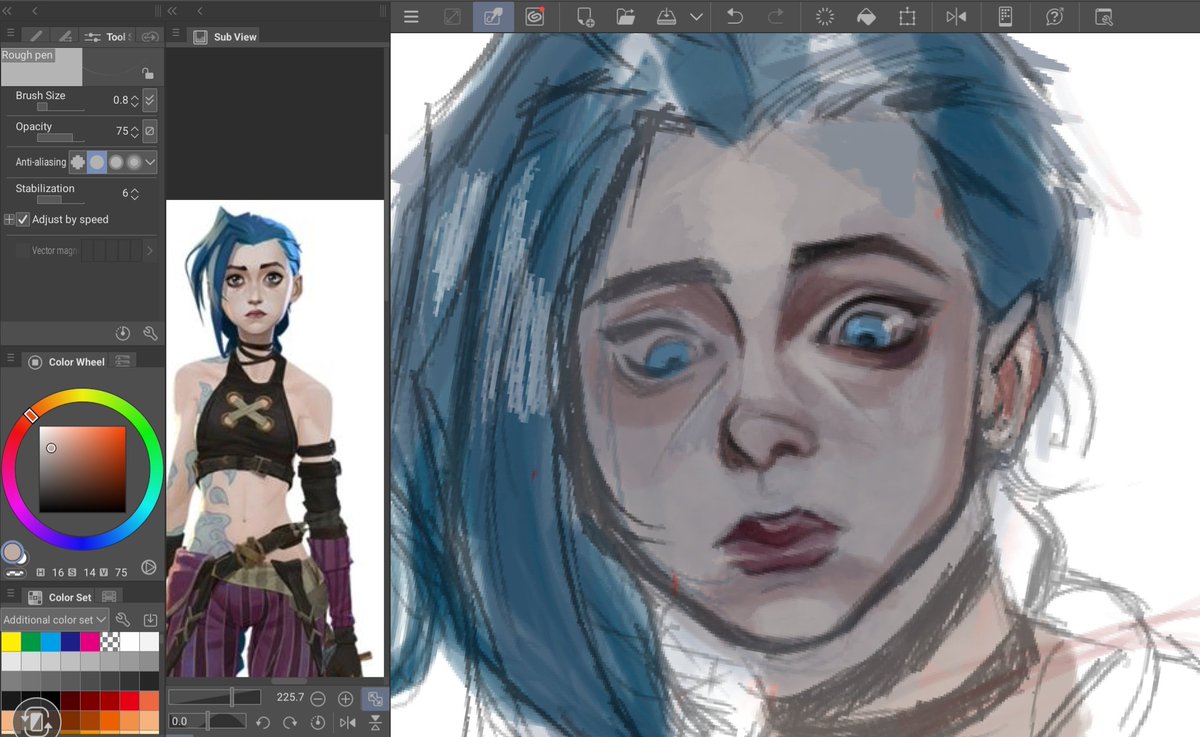Zoom out the Sub View image
Image resolution: width=1200 pixels, height=737 pixels.
(x=318, y=698)
